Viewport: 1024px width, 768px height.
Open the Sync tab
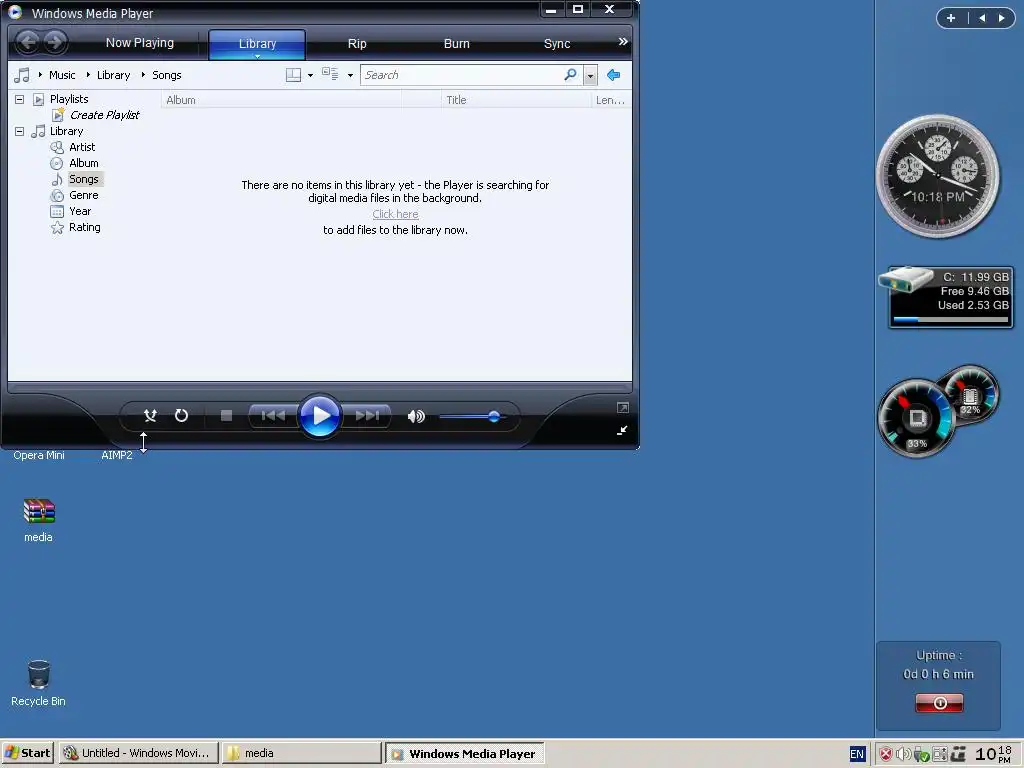point(557,44)
